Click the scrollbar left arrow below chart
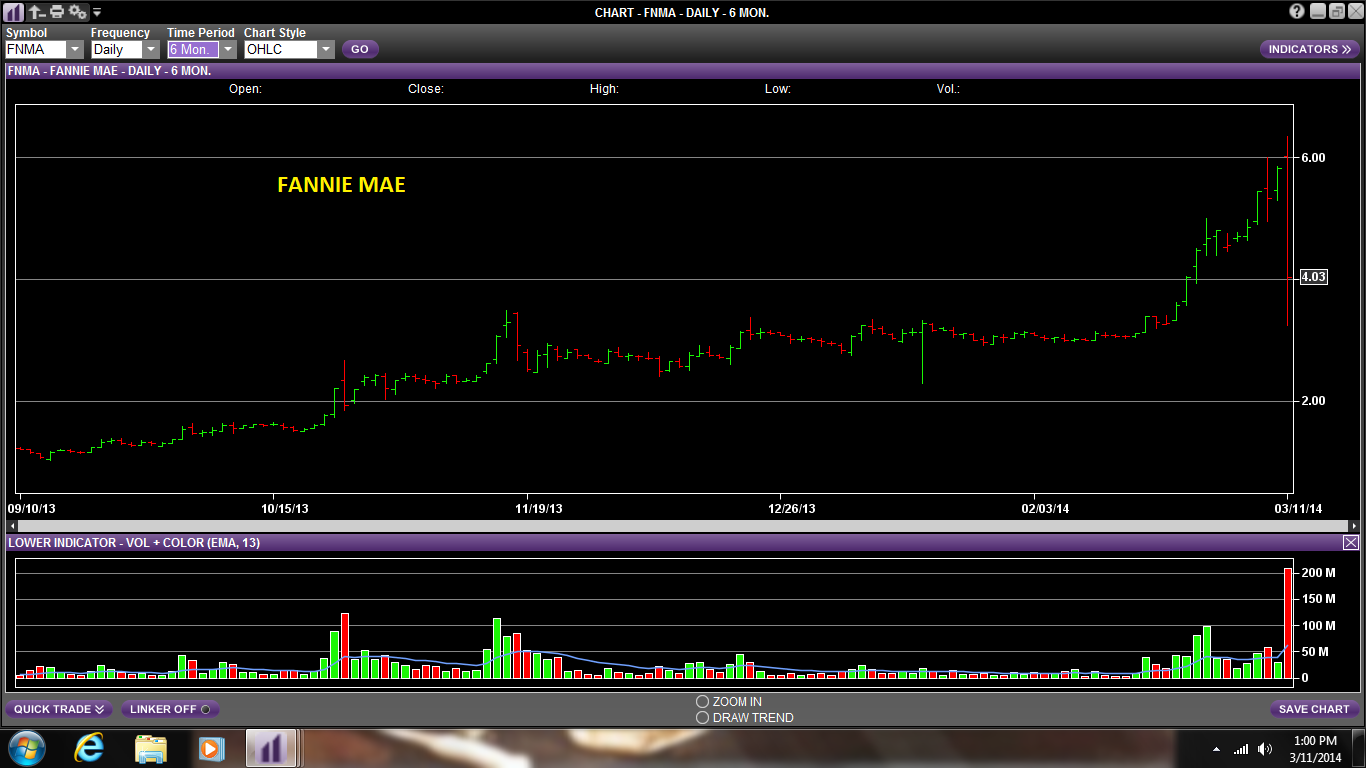The image size is (1366, 768). coord(11,526)
